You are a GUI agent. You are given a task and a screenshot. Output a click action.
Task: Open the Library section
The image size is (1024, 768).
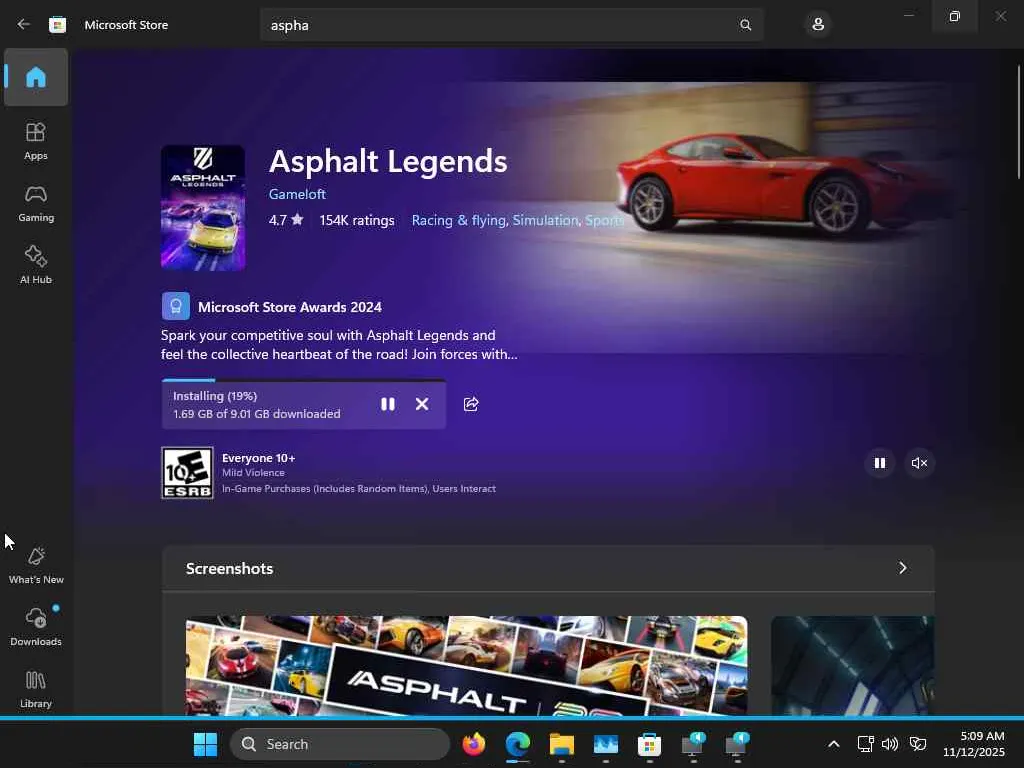(36, 689)
